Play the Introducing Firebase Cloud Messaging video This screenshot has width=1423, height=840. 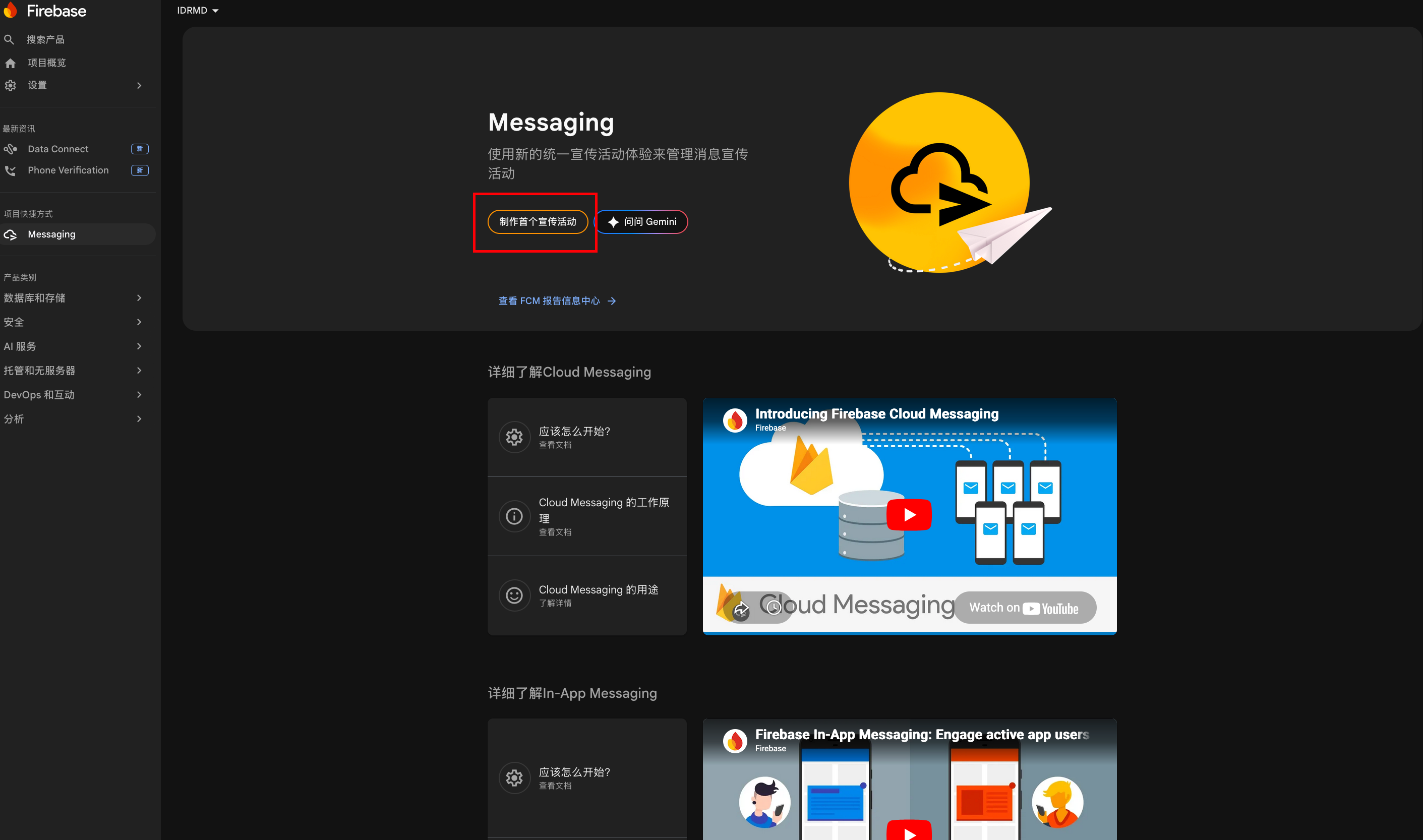(909, 514)
